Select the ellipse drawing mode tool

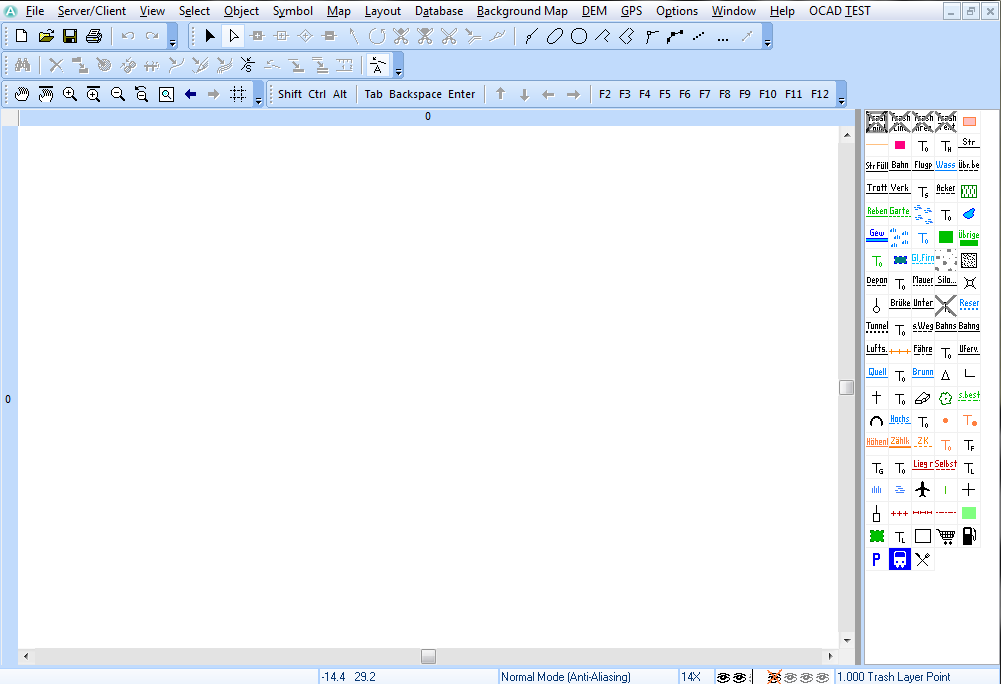coord(555,36)
